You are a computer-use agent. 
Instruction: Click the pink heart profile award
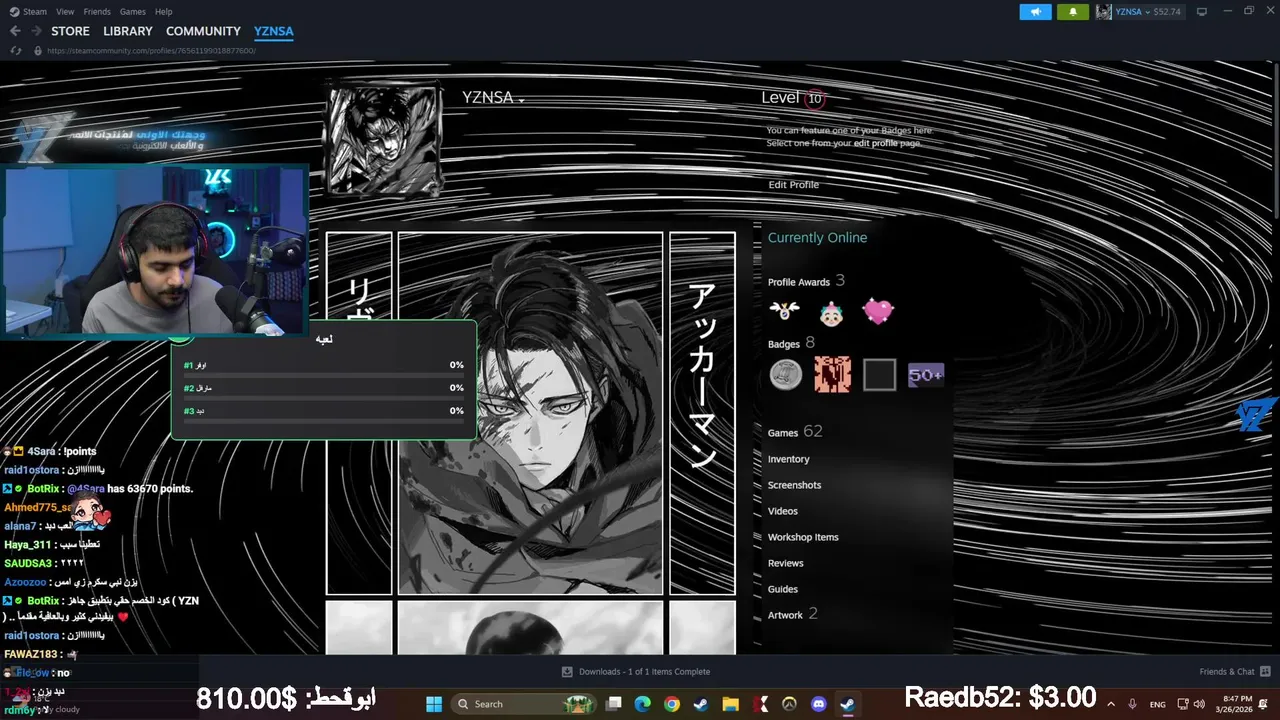click(x=878, y=312)
